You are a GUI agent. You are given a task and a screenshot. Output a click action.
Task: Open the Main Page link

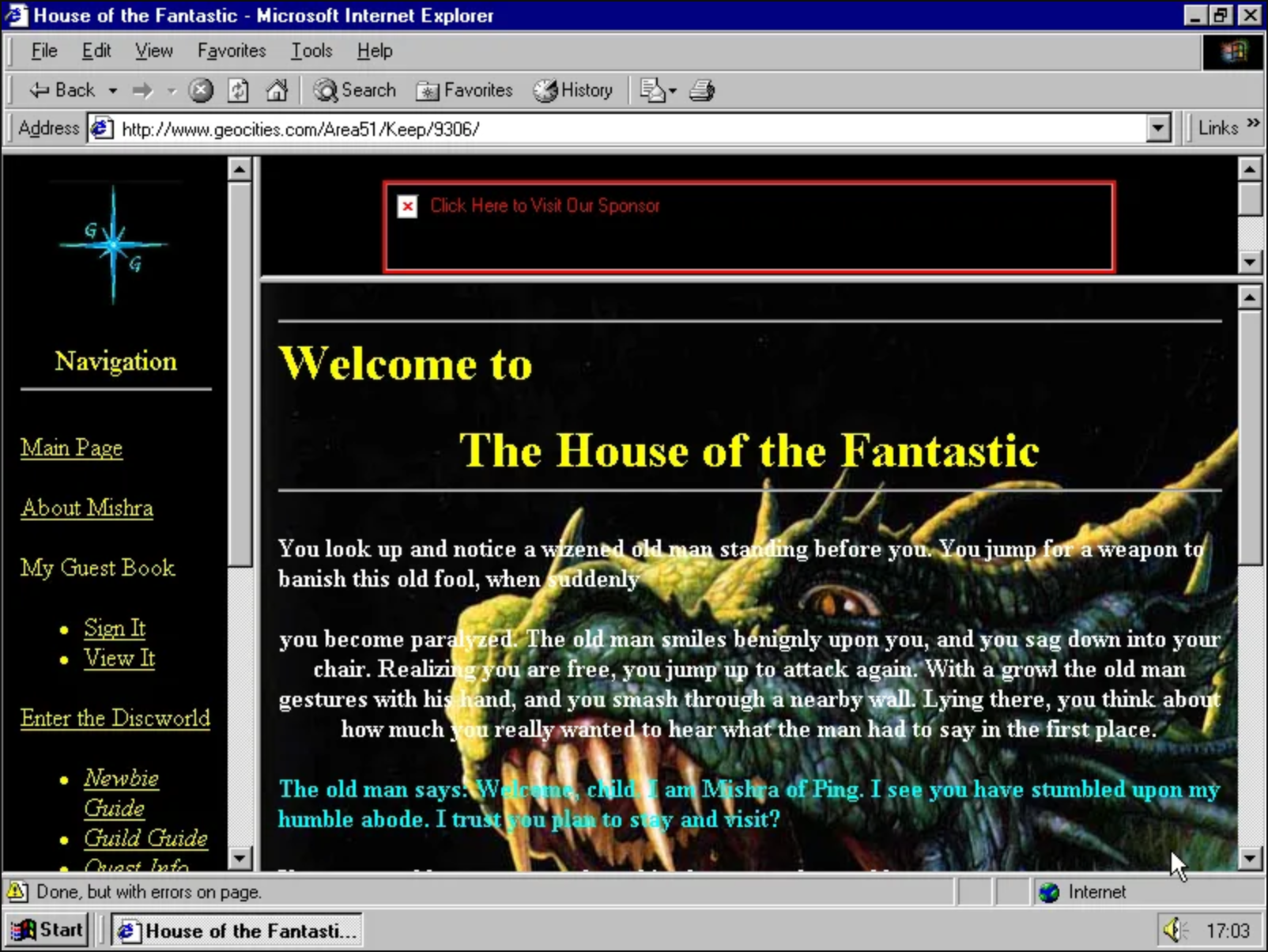(x=71, y=448)
